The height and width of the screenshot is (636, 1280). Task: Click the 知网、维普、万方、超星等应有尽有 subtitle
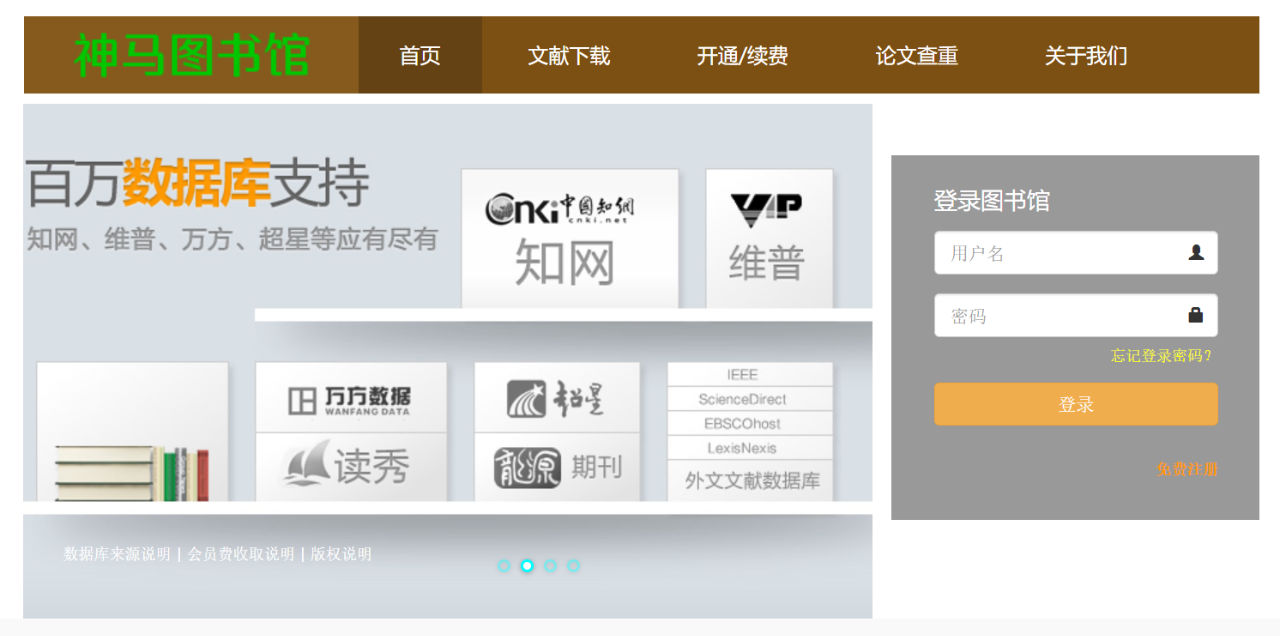tap(232, 239)
